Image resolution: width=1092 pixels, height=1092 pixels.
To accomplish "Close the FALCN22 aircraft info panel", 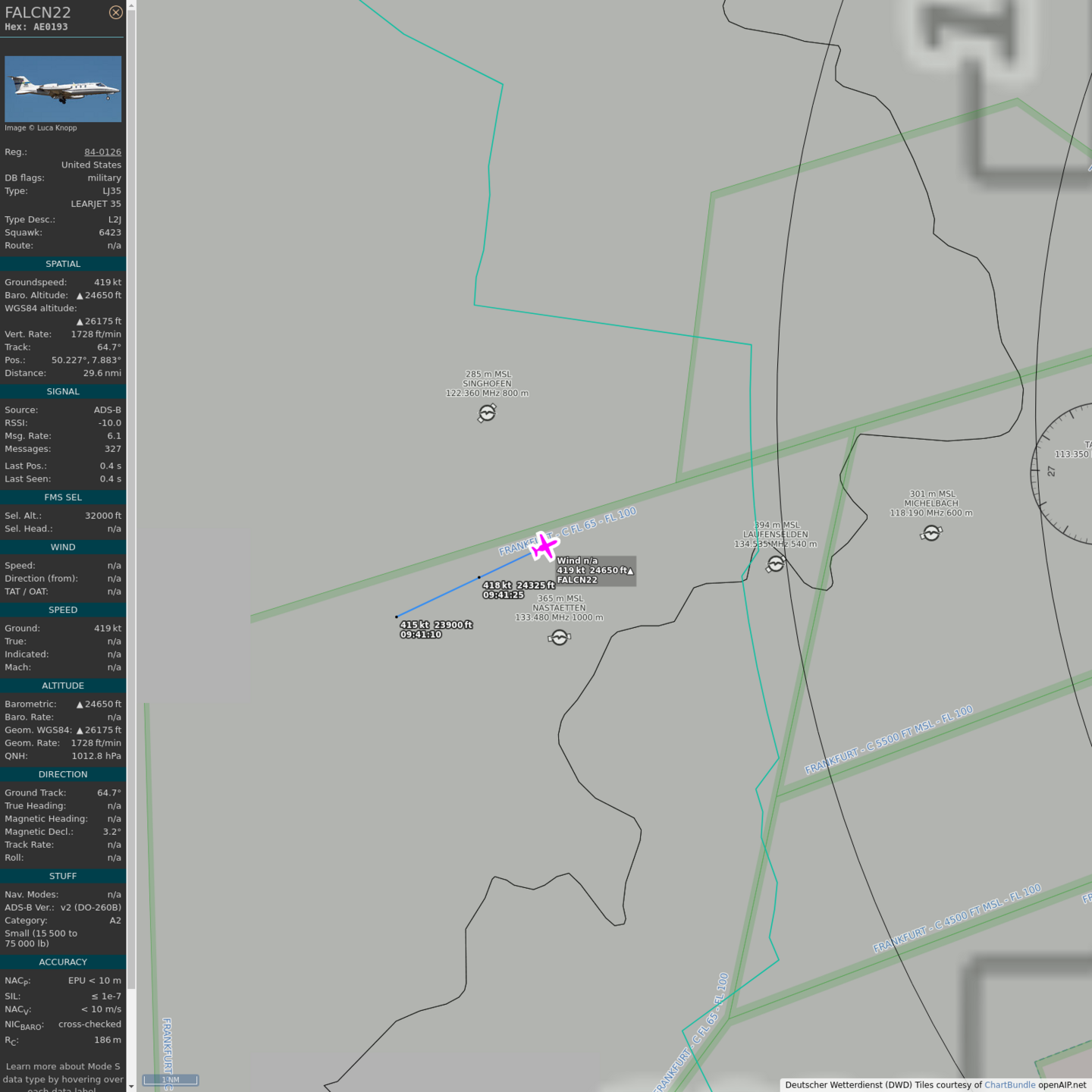I will pyautogui.click(x=115, y=12).
